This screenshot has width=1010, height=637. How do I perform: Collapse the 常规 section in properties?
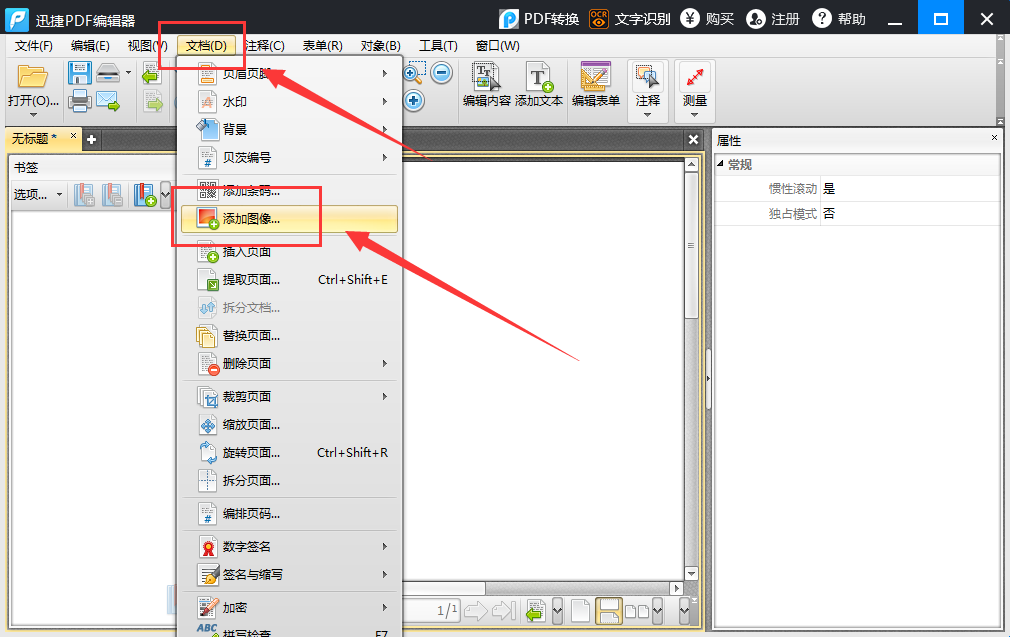tap(722, 163)
